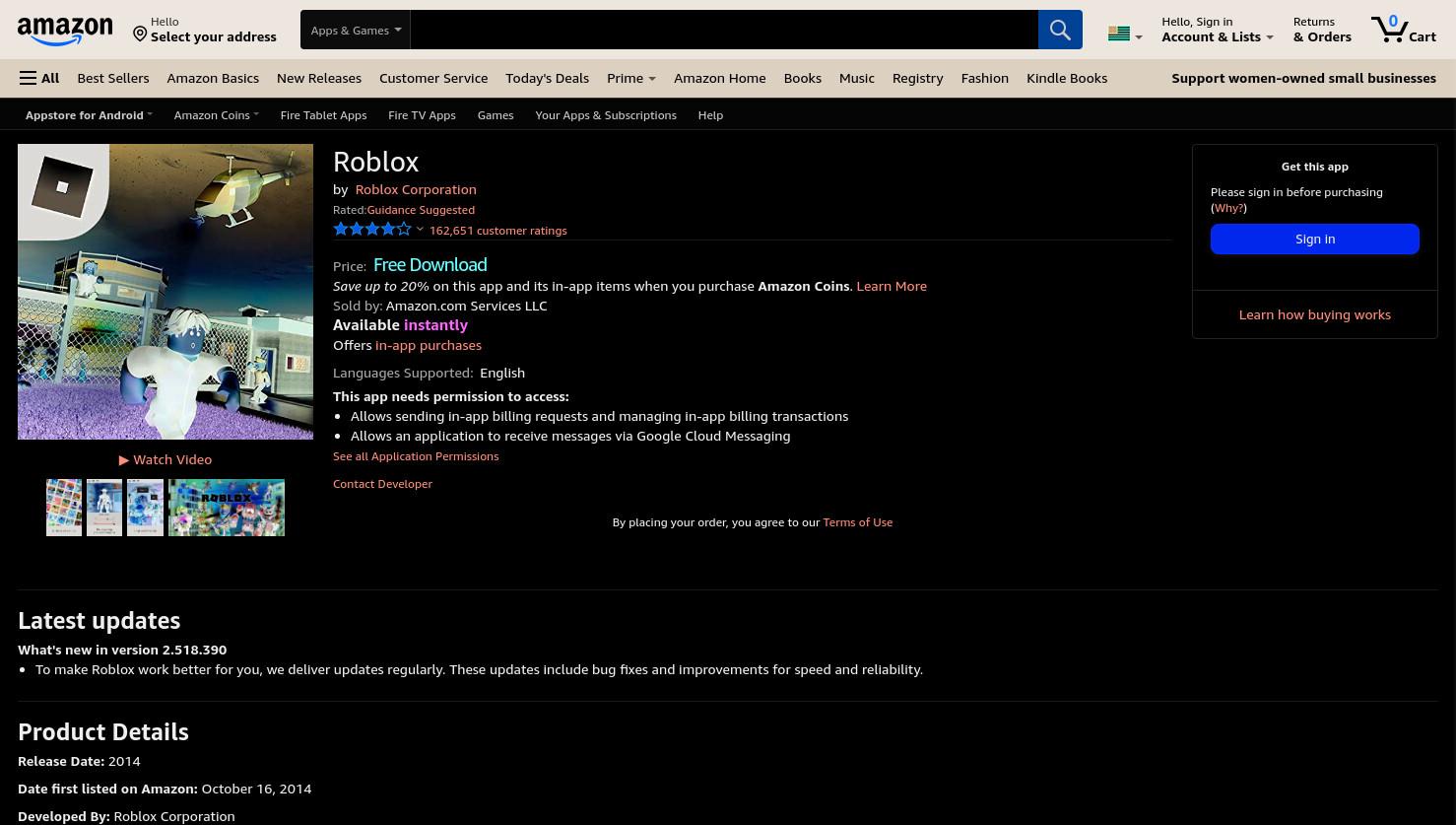Open Appstore for Android dropdown
The height and width of the screenshot is (825, 1456).
[89, 114]
